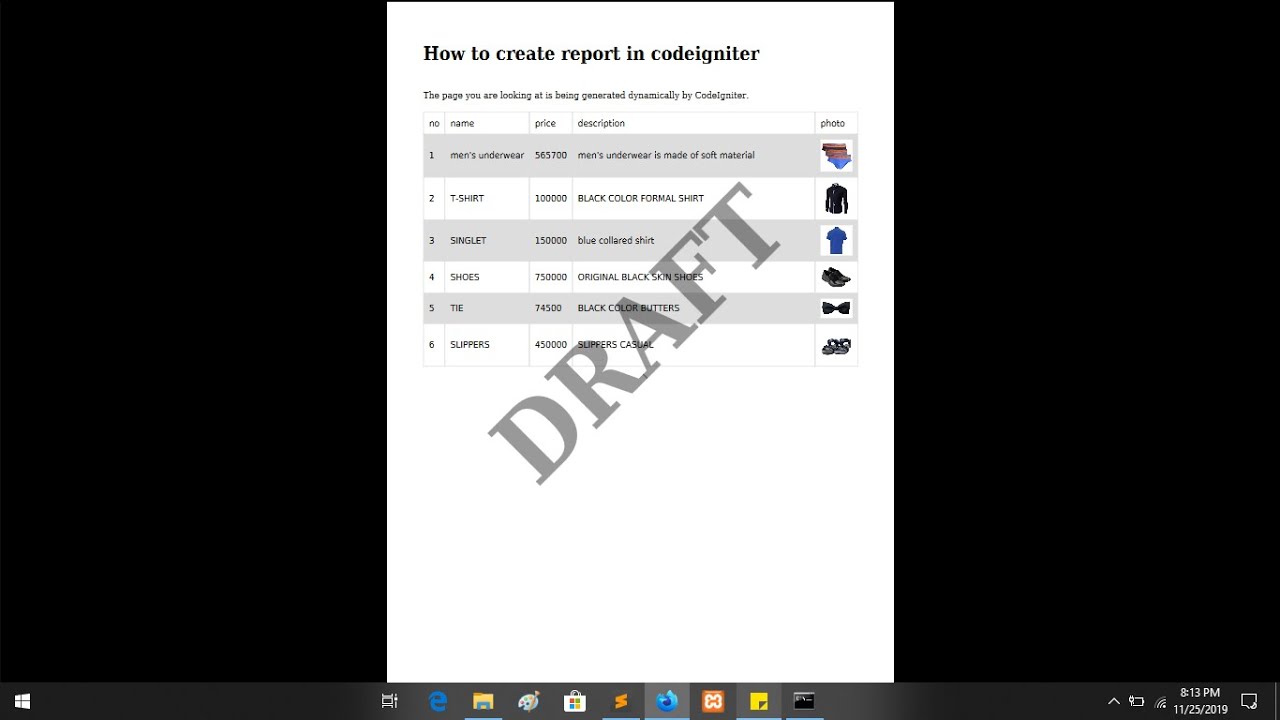This screenshot has height=720, width=1280.
Task: Click the 'no' column header
Action: [434, 123]
